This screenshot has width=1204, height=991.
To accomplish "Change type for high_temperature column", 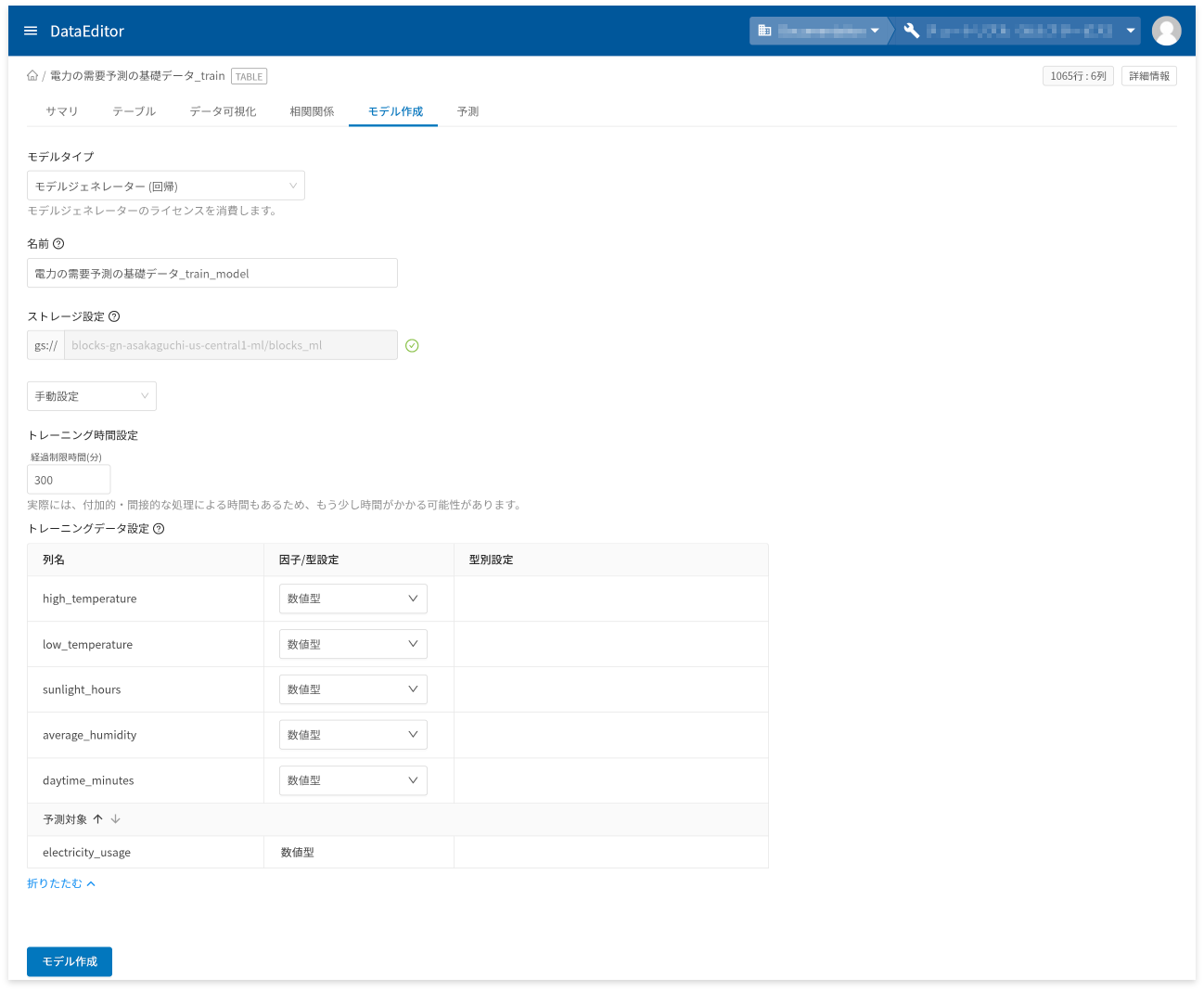I will click(352, 598).
